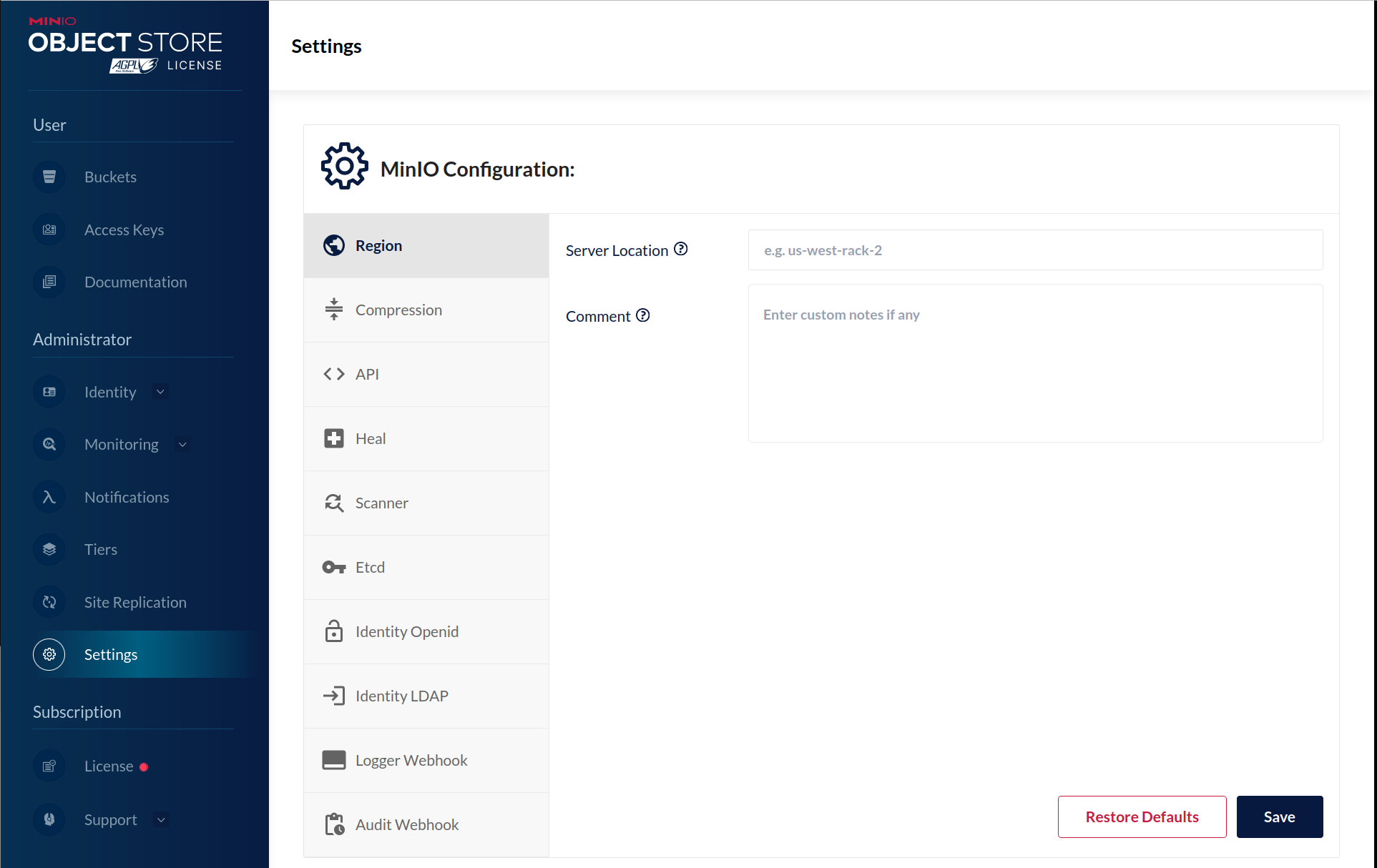Click the Identity LDAP login icon
This screenshot has width=1377, height=868.
(x=334, y=696)
